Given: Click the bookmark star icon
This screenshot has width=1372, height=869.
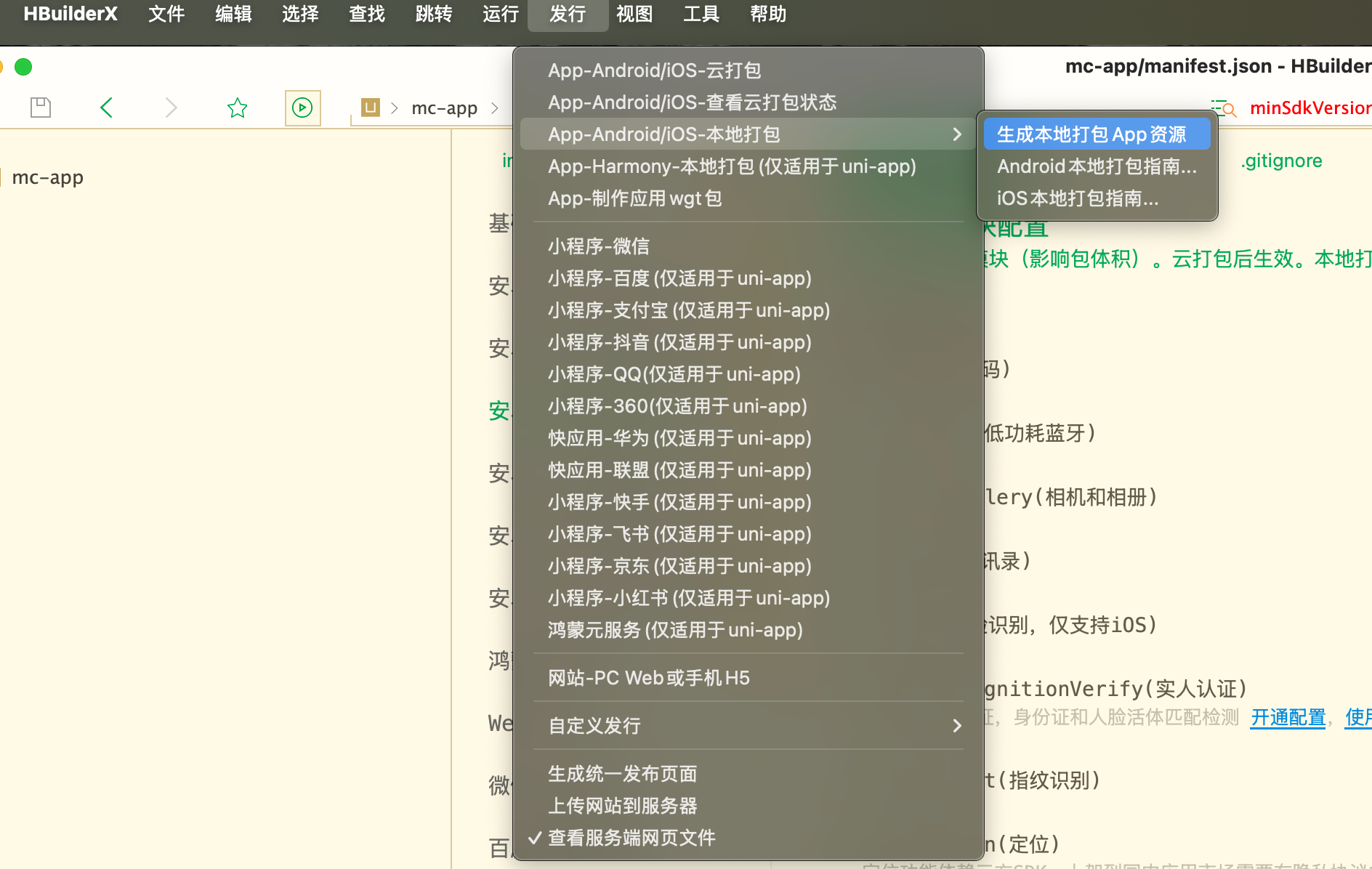Looking at the screenshot, I should tap(238, 108).
